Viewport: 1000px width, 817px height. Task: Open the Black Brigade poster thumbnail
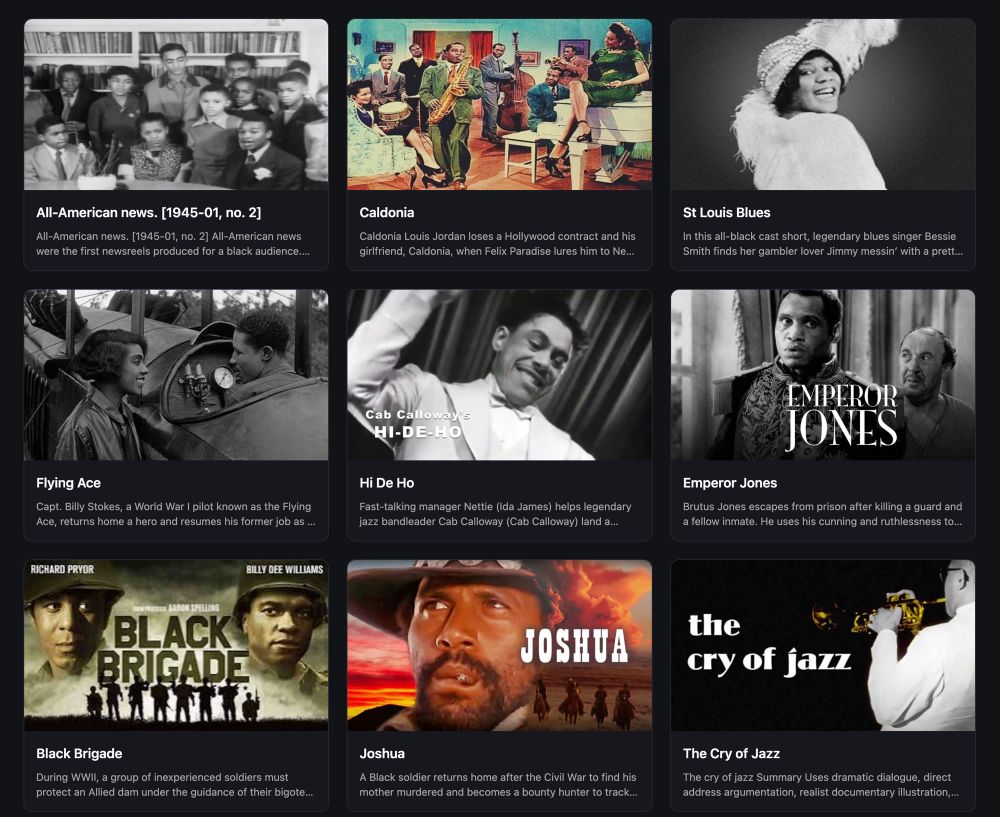(x=176, y=645)
